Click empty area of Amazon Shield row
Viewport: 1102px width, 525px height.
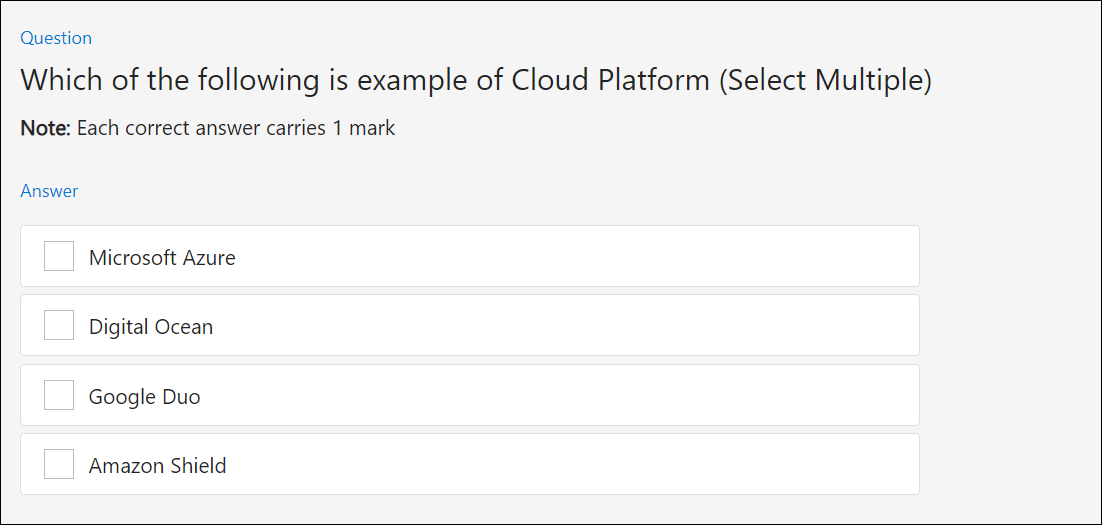click(x=569, y=464)
